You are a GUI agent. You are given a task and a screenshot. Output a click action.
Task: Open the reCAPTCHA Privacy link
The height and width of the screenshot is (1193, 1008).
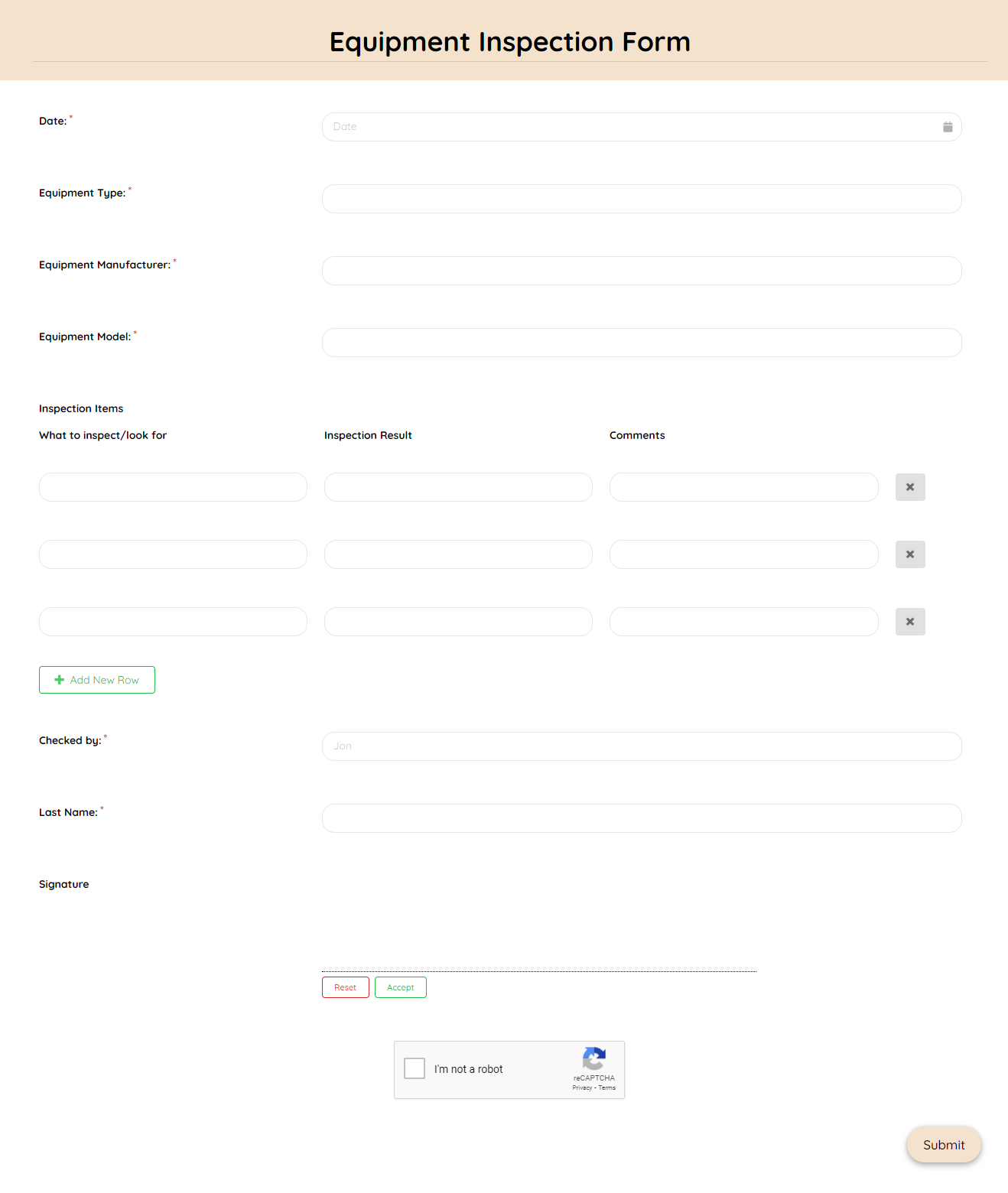click(x=582, y=1087)
